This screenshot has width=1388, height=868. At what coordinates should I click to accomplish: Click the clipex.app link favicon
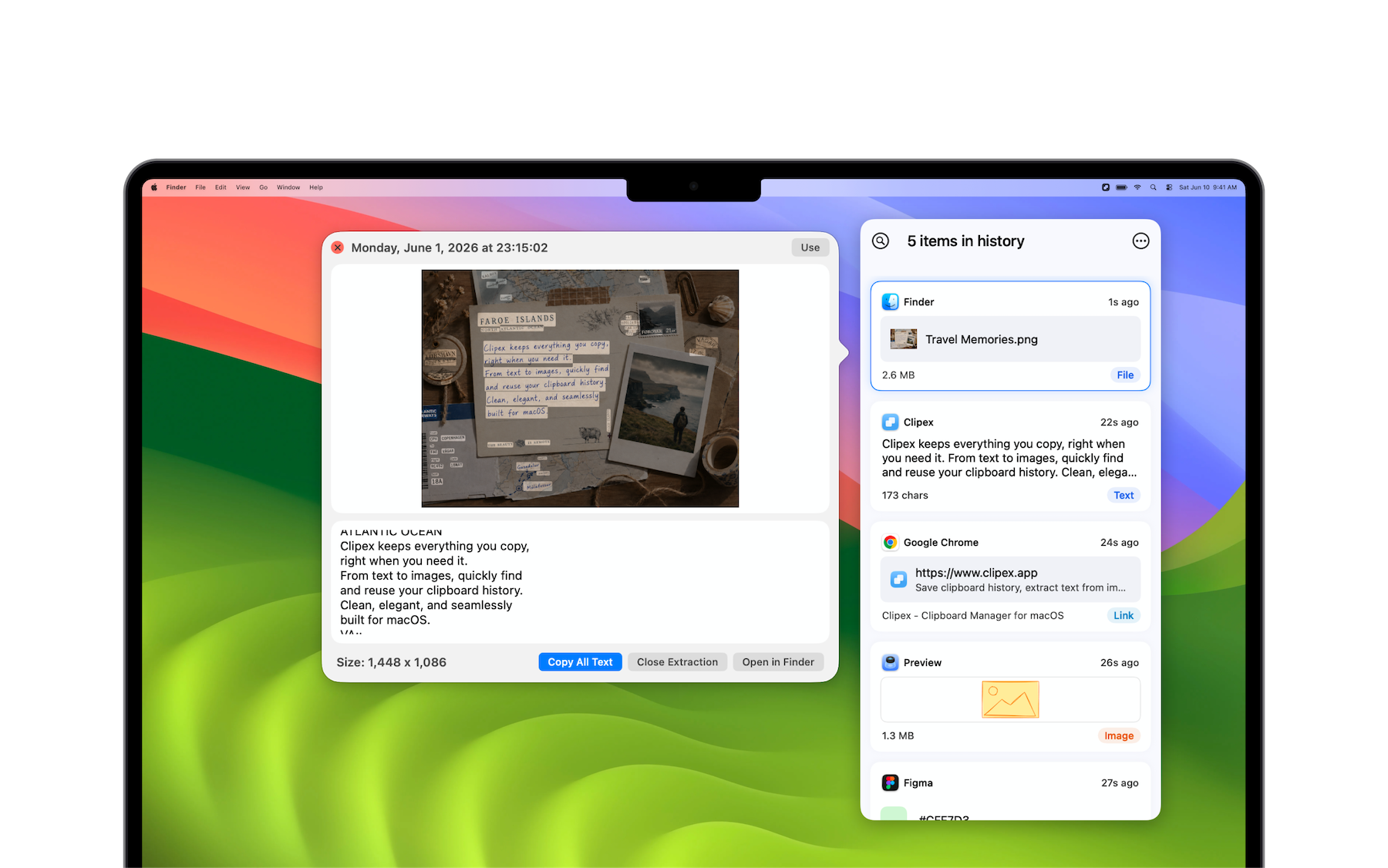coord(898,579)
